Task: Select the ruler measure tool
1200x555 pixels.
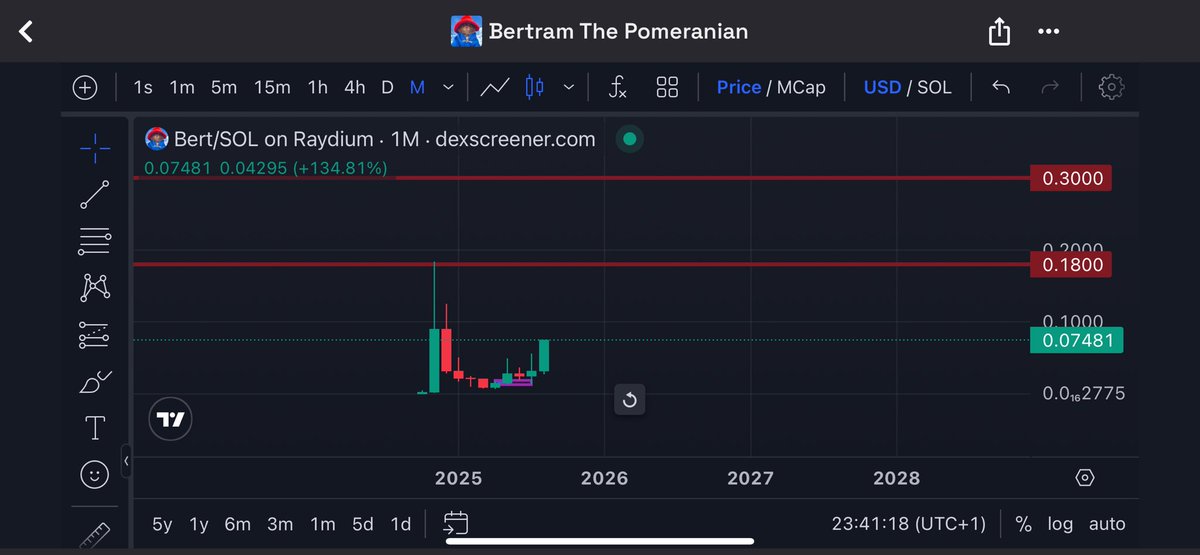Action: (95, 534)
